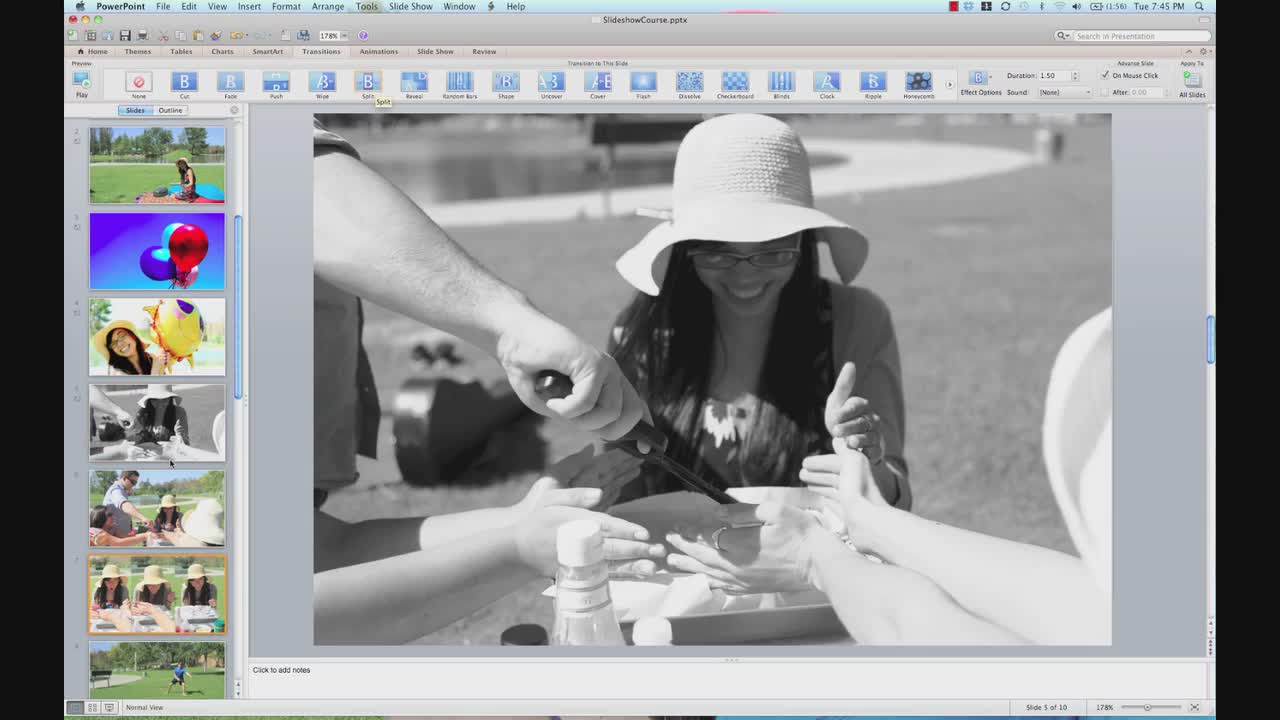Select the grayscale knife slide thumbnail
1280x720 pixels.
click(x=157, y=422)
